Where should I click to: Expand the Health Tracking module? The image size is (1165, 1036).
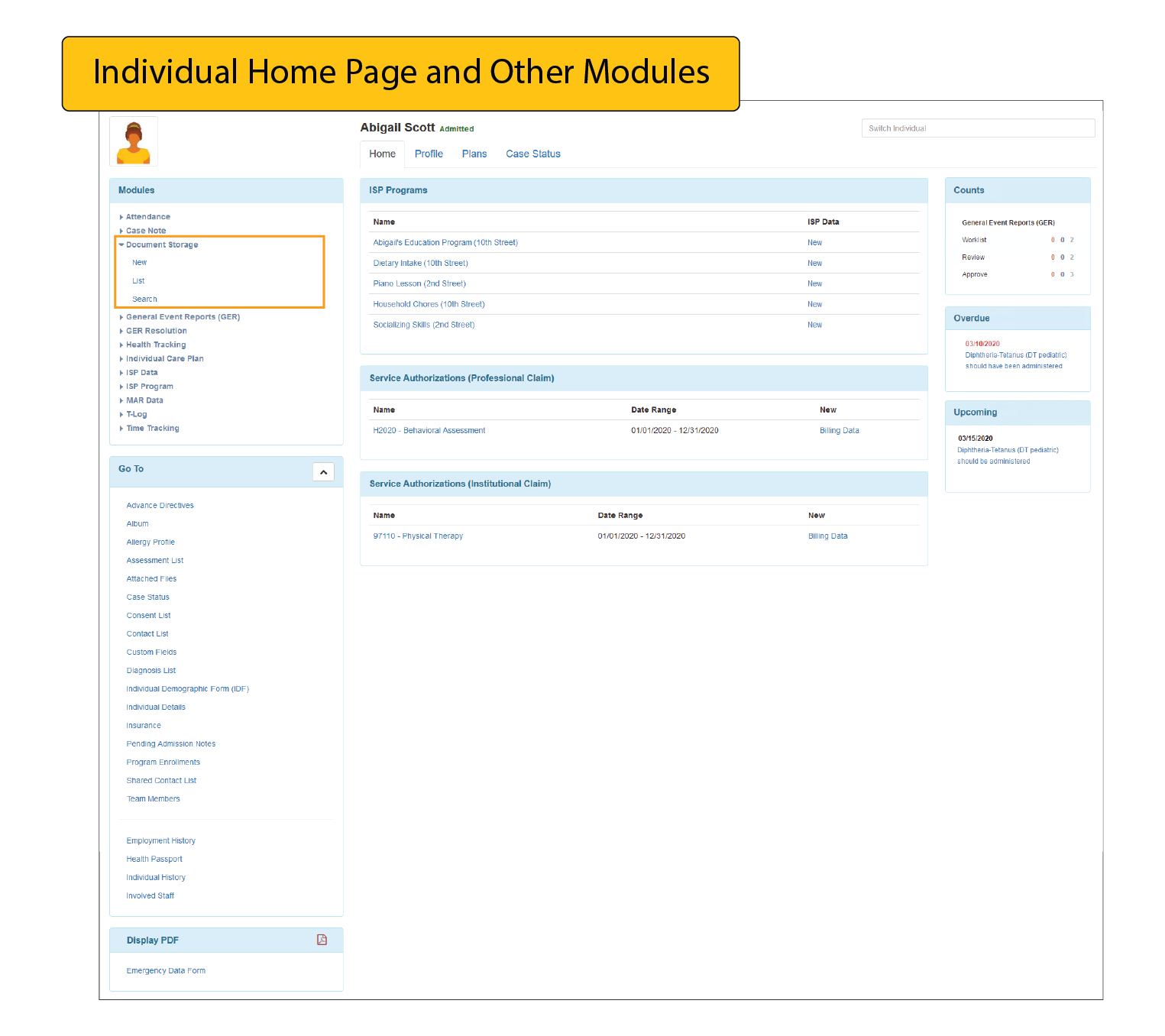(x=152, y=345)
